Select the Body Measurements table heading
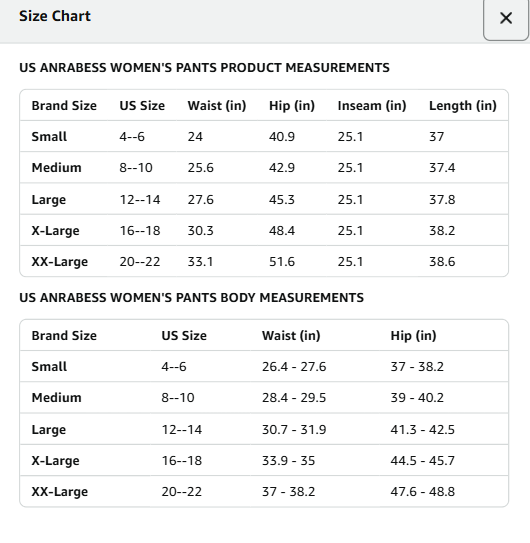Screen dimensions: 530x543 tap(192, 297)
